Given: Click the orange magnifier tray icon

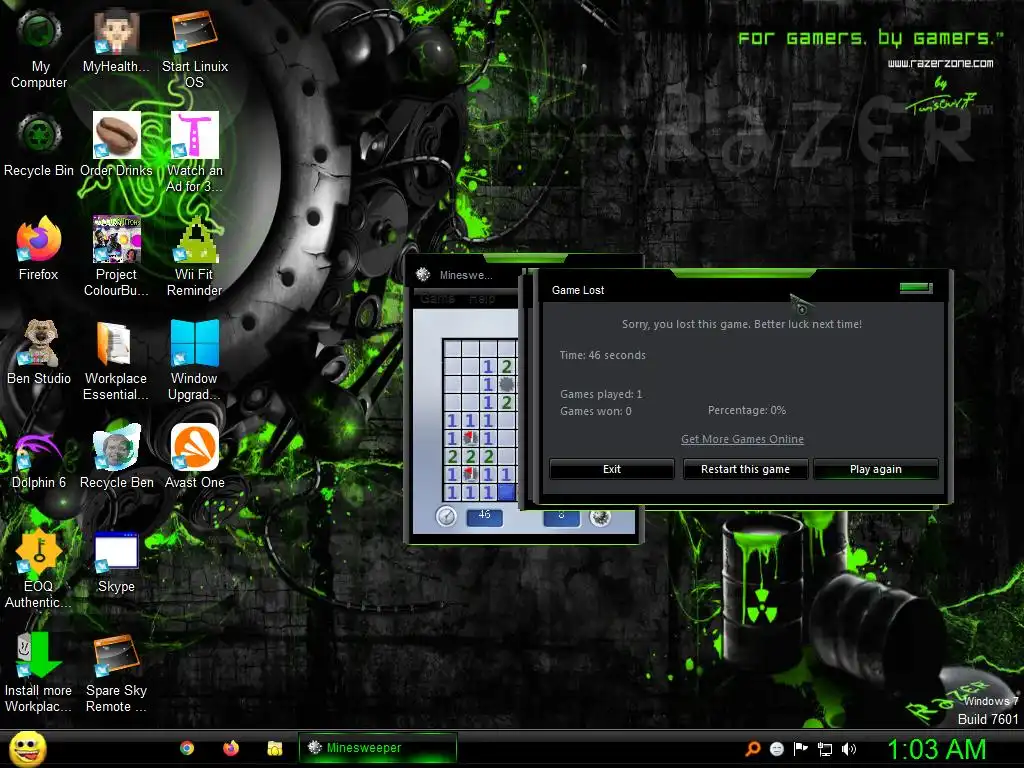Looking at the screenshot, I should (x=753, y=748).
